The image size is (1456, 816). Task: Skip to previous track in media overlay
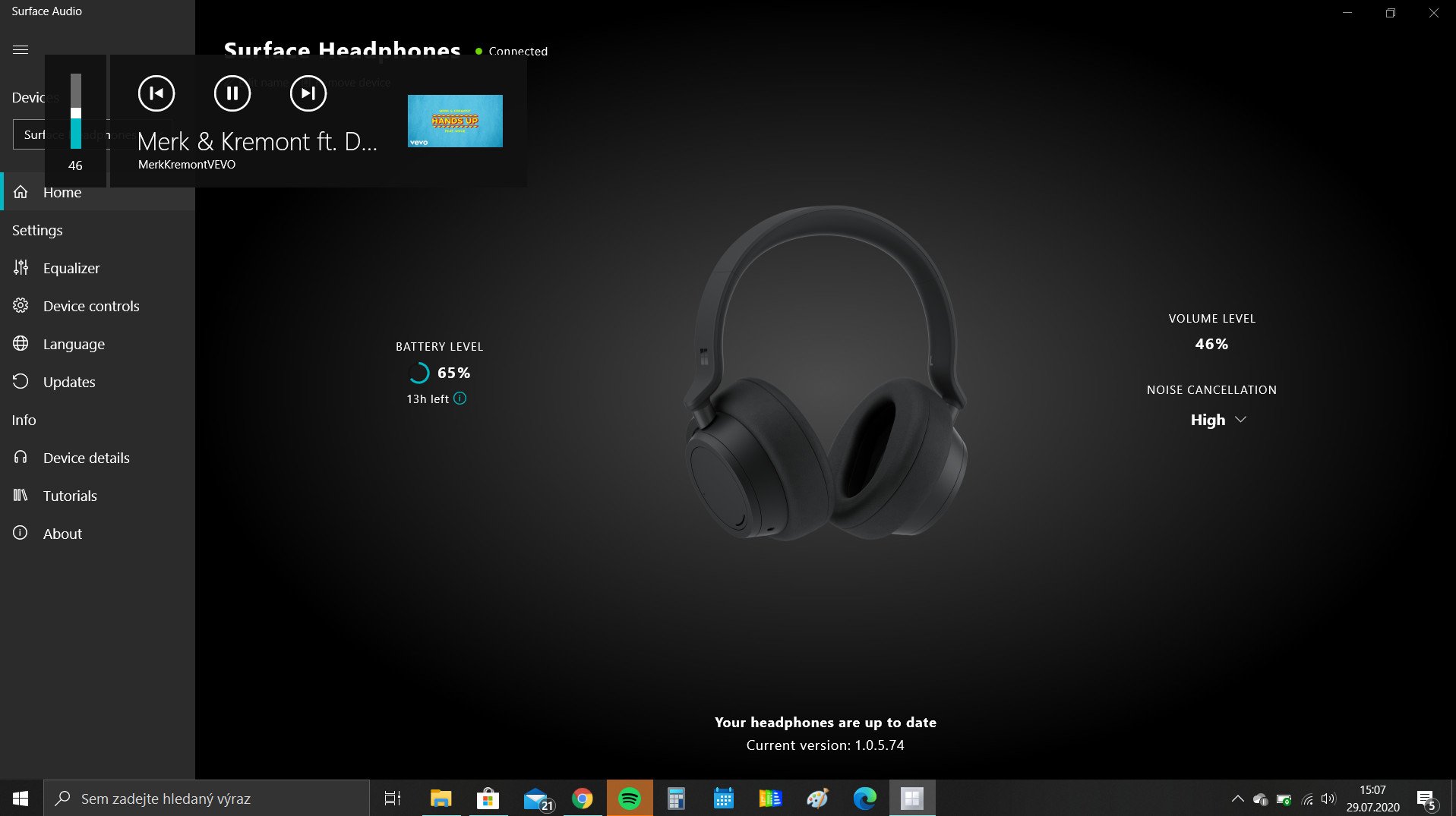(x=156, y=93)
